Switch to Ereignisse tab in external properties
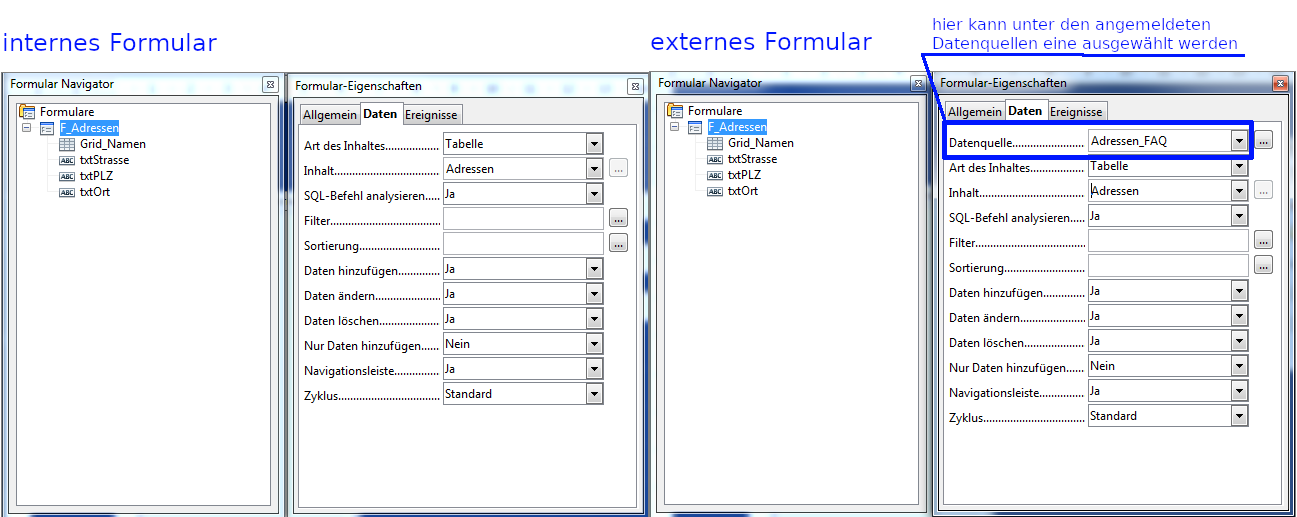 click(x=1076, y=112)
